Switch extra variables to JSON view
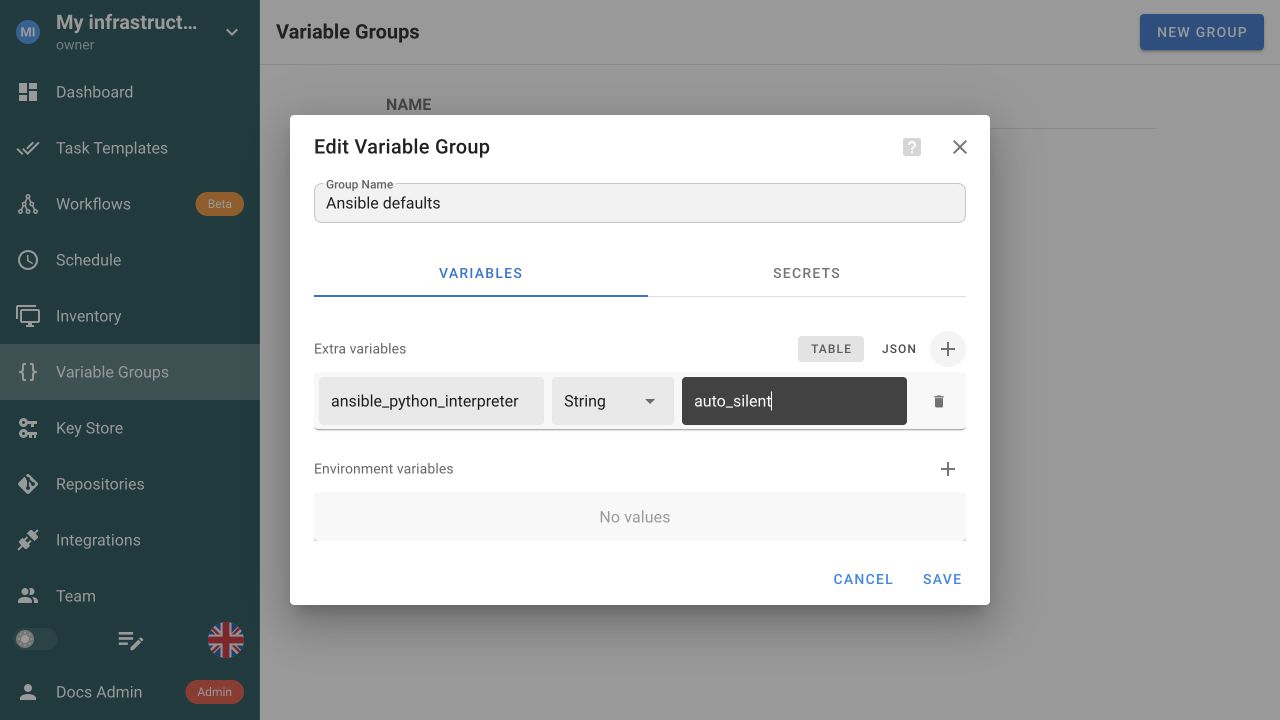 (899, 349)
